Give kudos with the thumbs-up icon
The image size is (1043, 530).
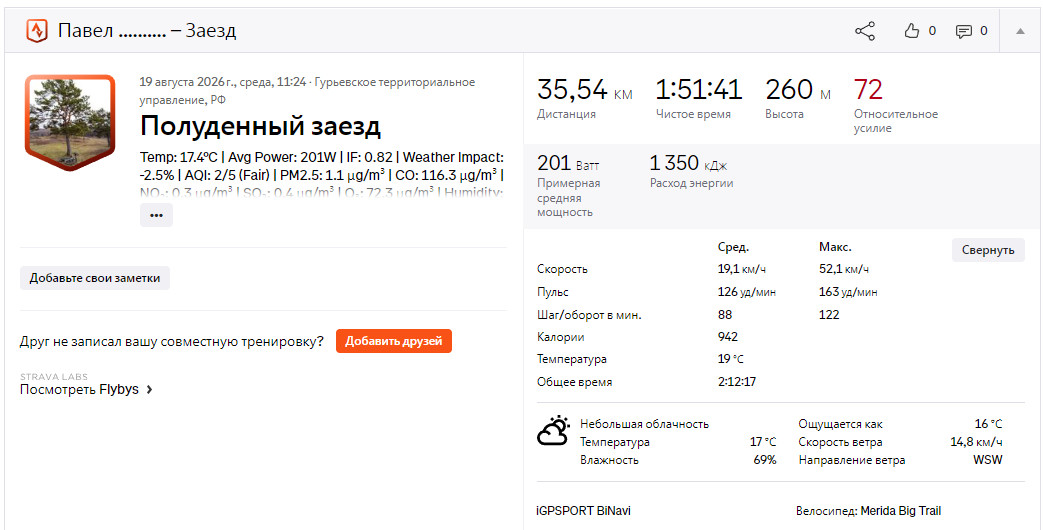[x=911, y=31]
